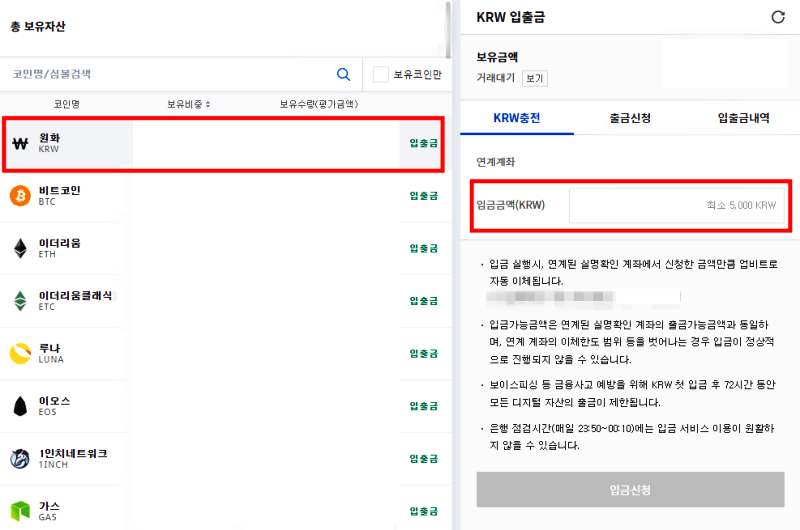The height and width of the screenshot is (530, 800).
Task: Click the gray 입금신청 button
Action: click(630, 490)
